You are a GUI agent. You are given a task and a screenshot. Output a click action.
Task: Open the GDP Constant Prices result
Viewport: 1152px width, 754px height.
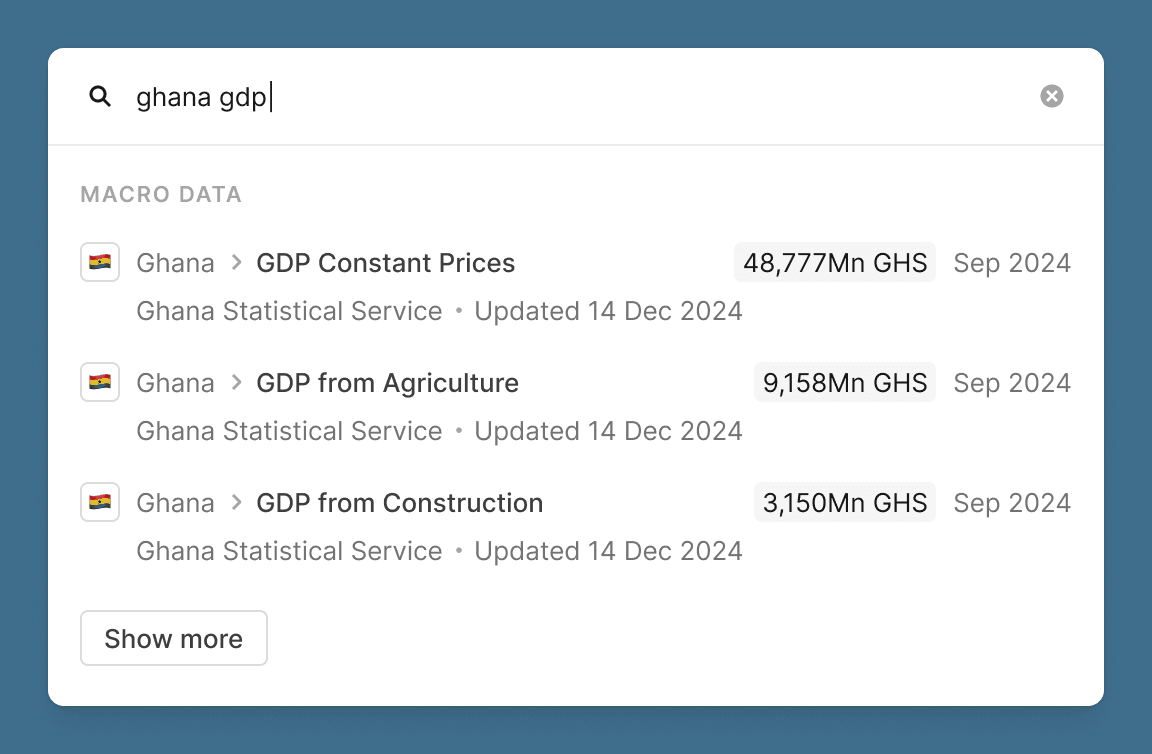pos(575,285)
